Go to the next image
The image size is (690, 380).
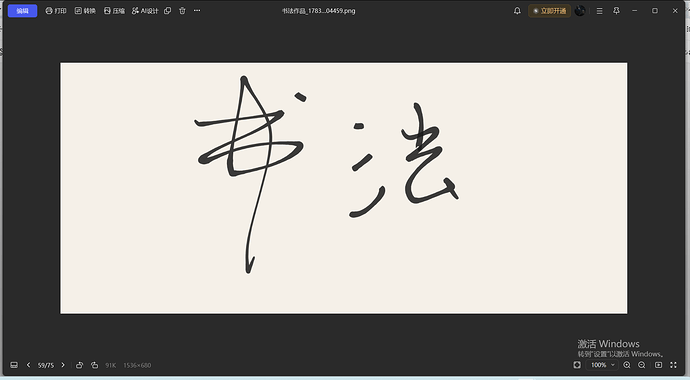tap(63, 365)
